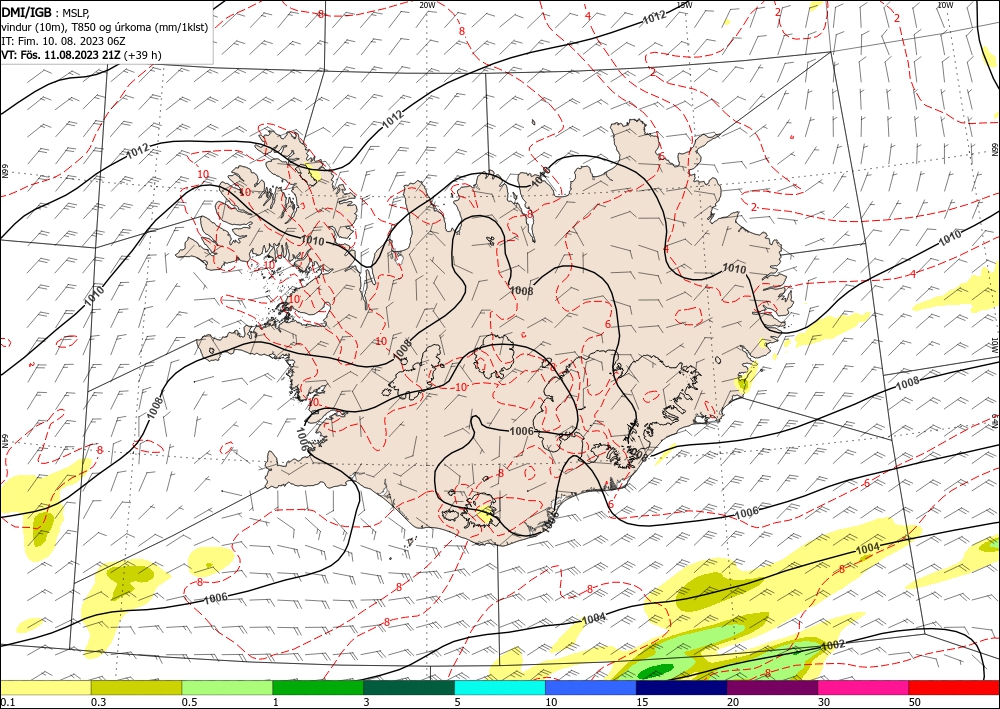Click legend value '0.1'
This screenshot has height=709, width=1000.
(6, 702)
